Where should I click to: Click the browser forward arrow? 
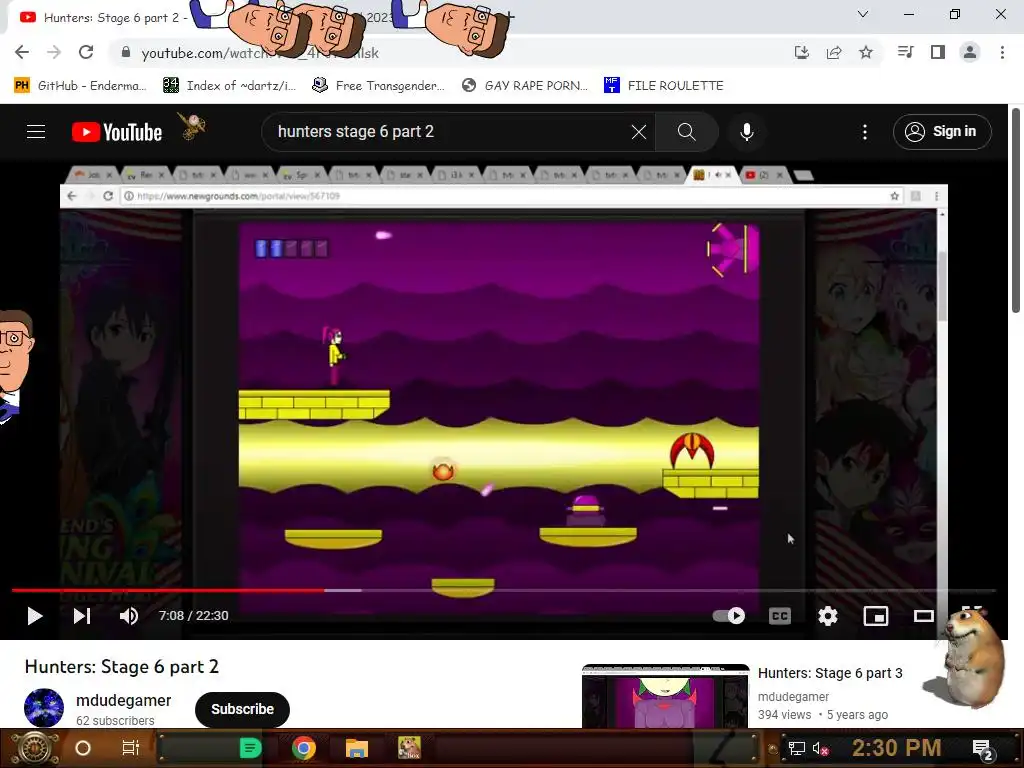tap(54, 52)
